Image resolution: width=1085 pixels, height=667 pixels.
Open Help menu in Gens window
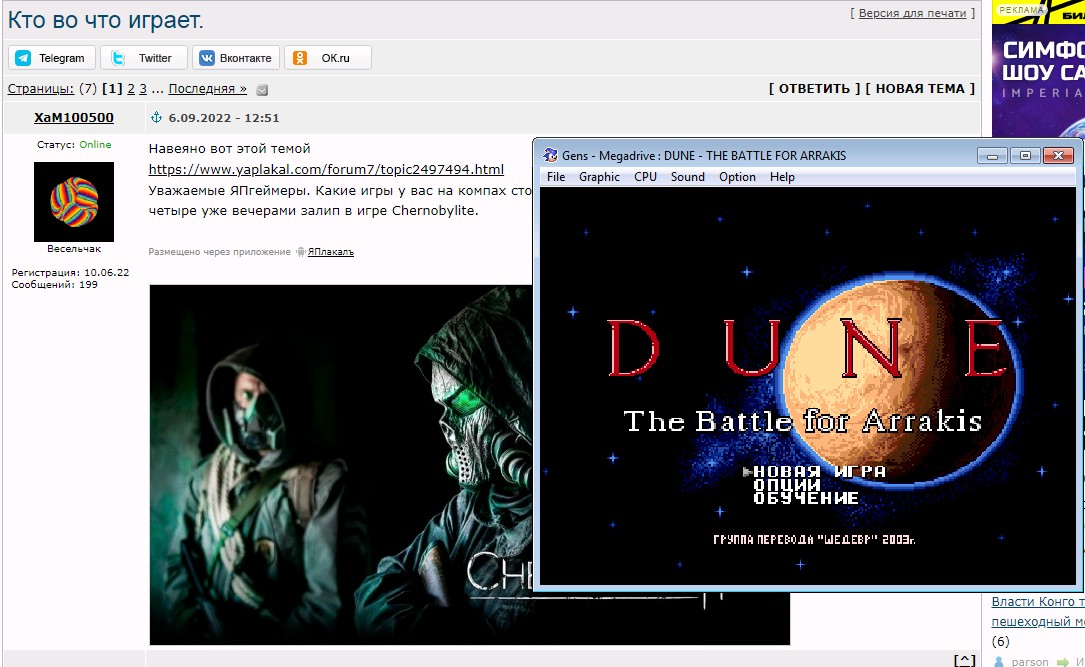[782, 176]
